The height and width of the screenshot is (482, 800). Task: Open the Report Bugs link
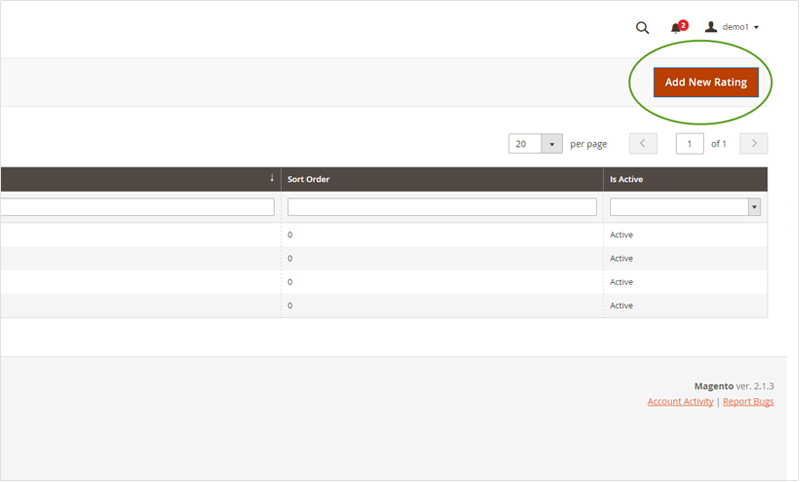tap(748, 402)
